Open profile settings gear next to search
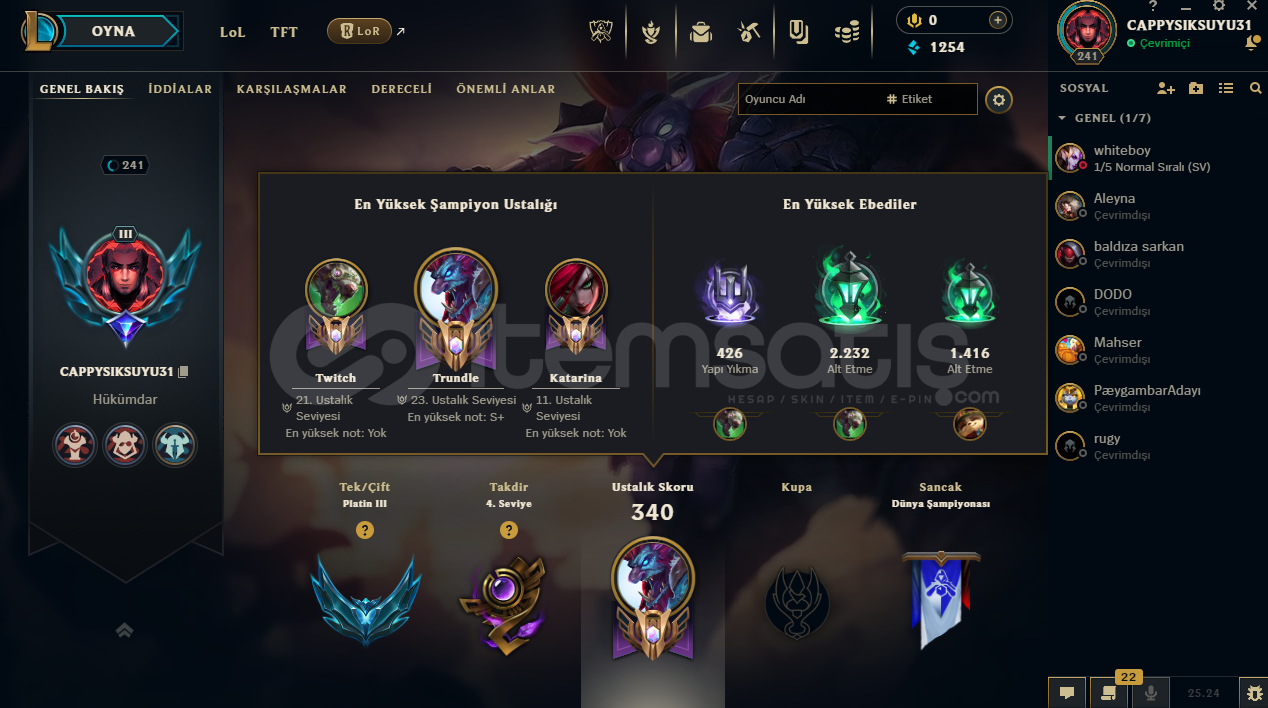This screenshot has height=708, width=1268. pyautogui.click(x=999, y=99)
